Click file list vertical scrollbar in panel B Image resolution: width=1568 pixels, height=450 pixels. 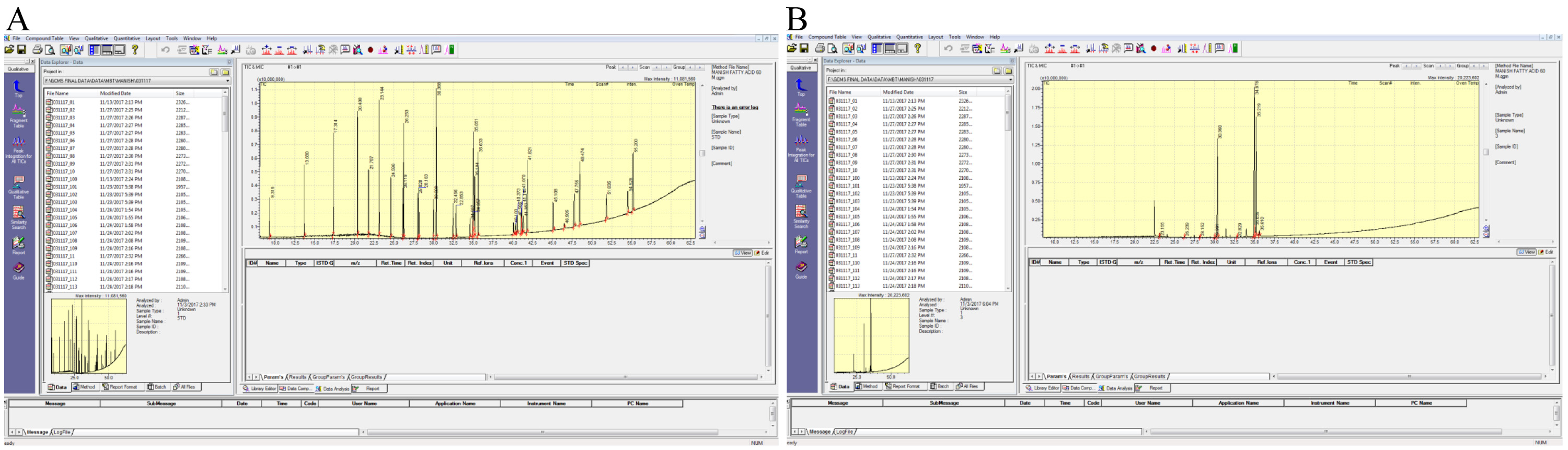(x=1008, y=190)
